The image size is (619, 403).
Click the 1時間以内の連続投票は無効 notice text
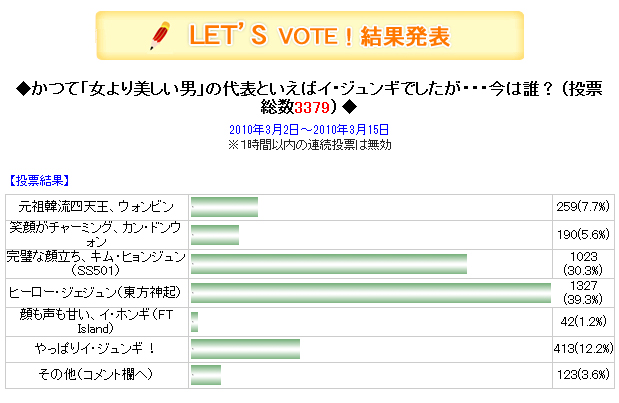[310, 145]
